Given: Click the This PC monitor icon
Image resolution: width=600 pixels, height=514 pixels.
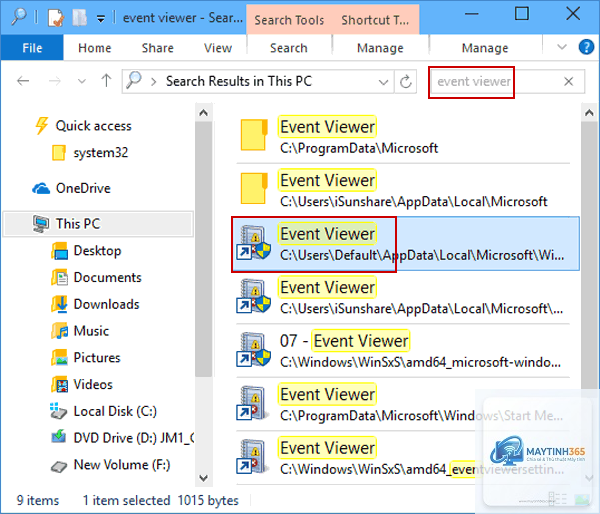Looking at the screenshot, I should click(41, 224).
